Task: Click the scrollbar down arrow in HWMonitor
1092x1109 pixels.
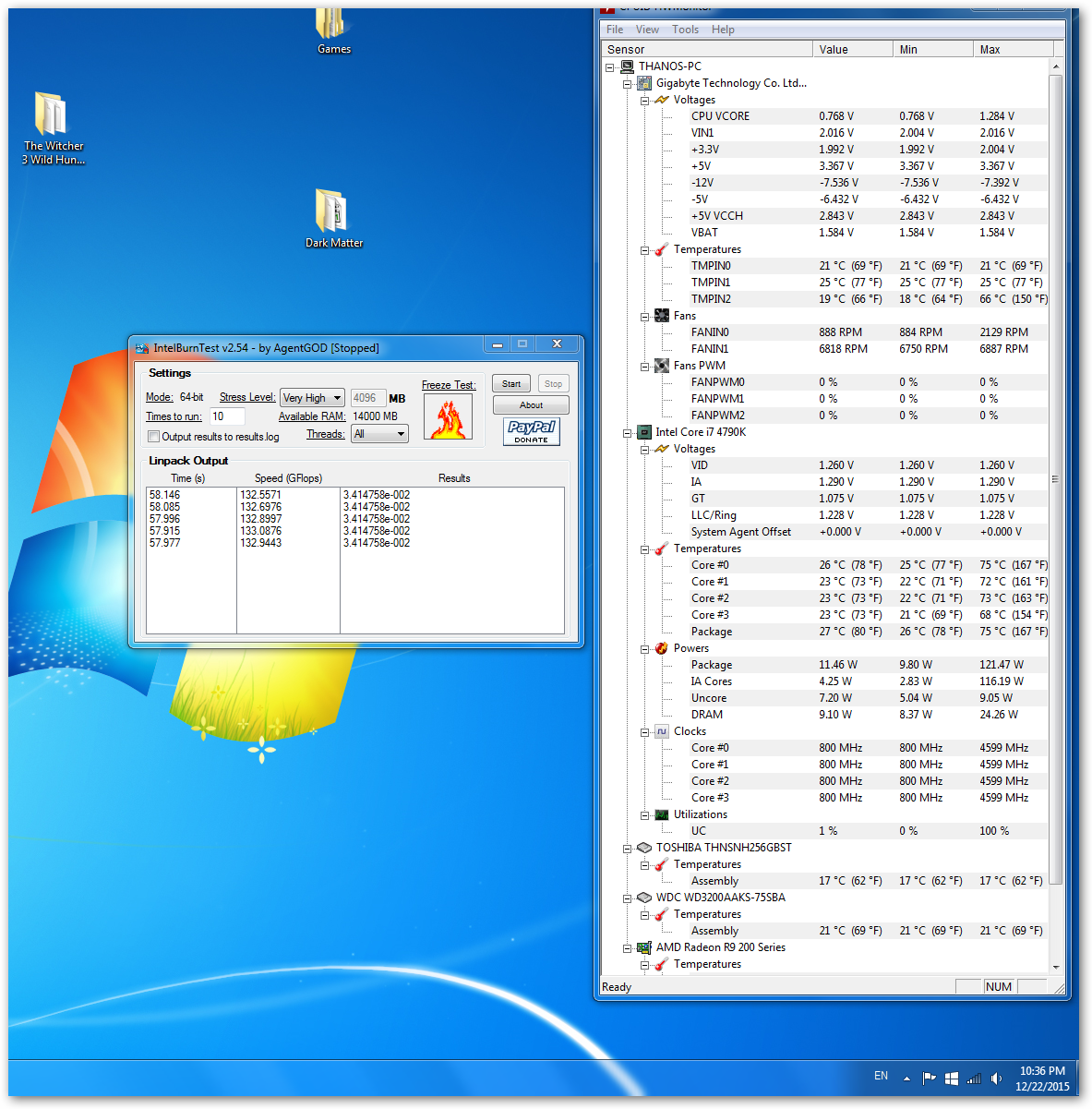Action: [1055, 967]
